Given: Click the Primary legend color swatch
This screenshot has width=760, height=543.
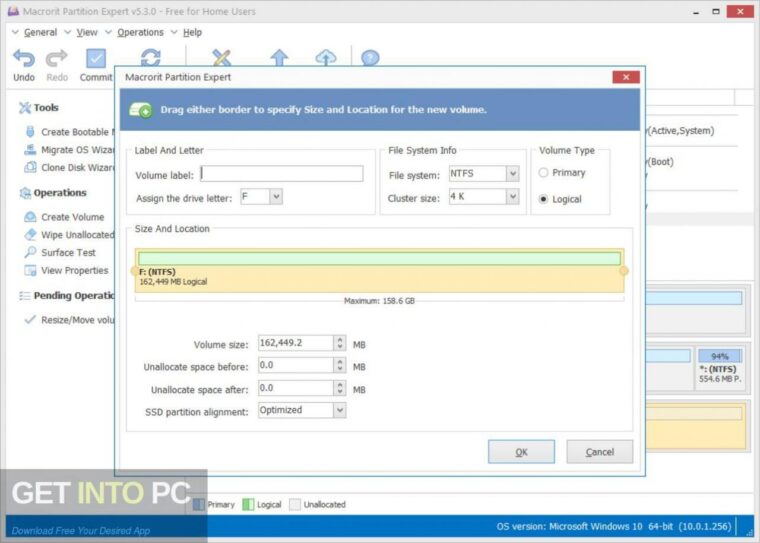Looking at the screenshot, I should (x=199, y=505).
